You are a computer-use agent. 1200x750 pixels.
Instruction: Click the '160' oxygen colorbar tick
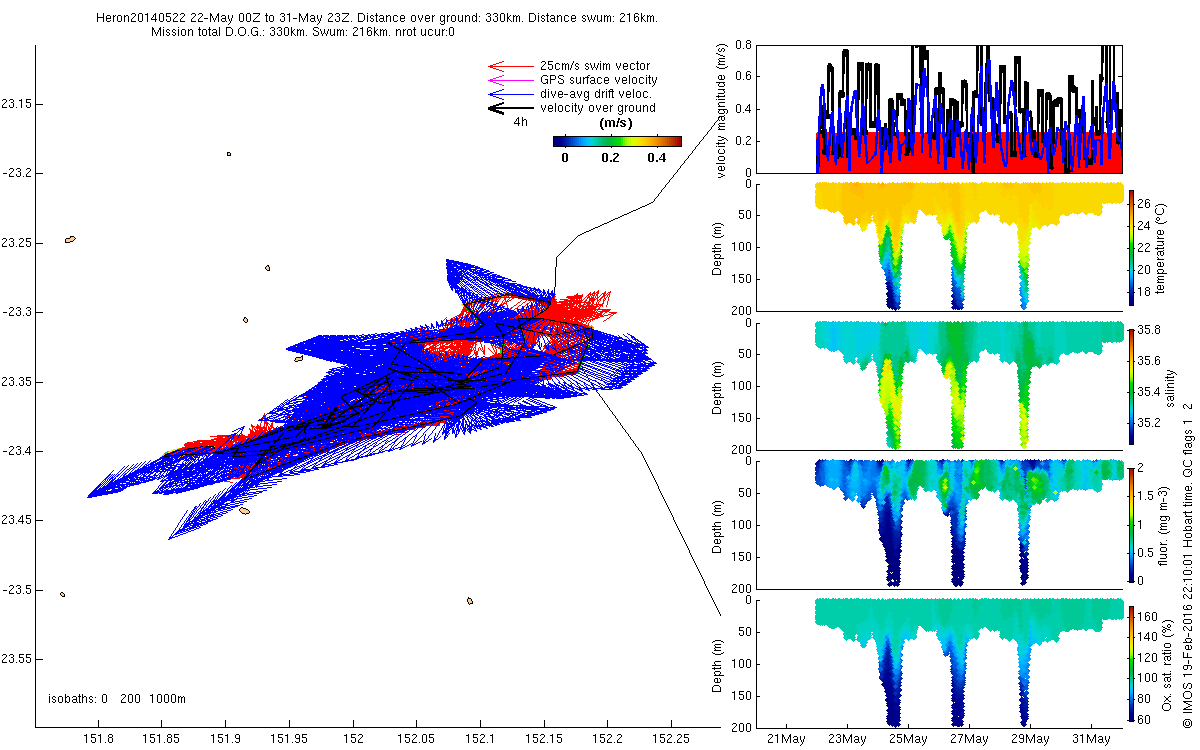(1148, 618)
